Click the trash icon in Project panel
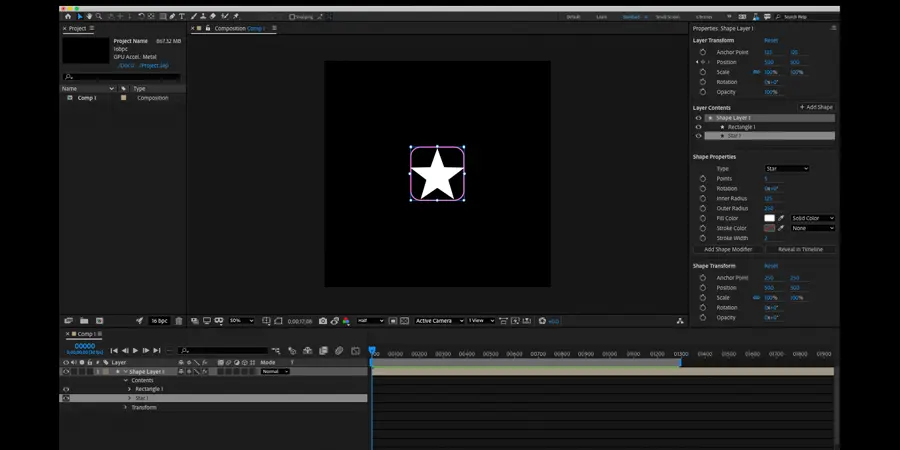Viewport: 900px width, 450px height. [x=179, y=321]
